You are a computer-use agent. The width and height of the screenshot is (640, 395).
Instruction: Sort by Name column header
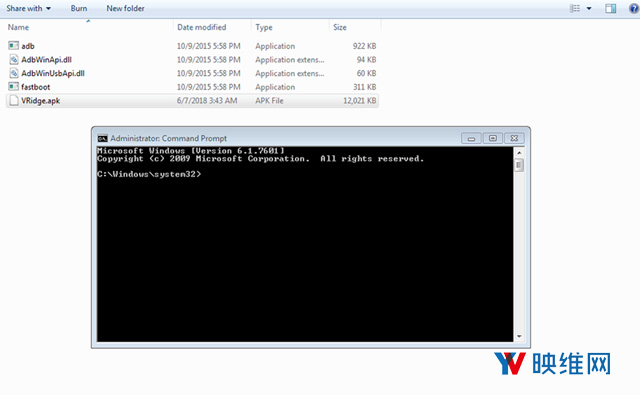18,27
